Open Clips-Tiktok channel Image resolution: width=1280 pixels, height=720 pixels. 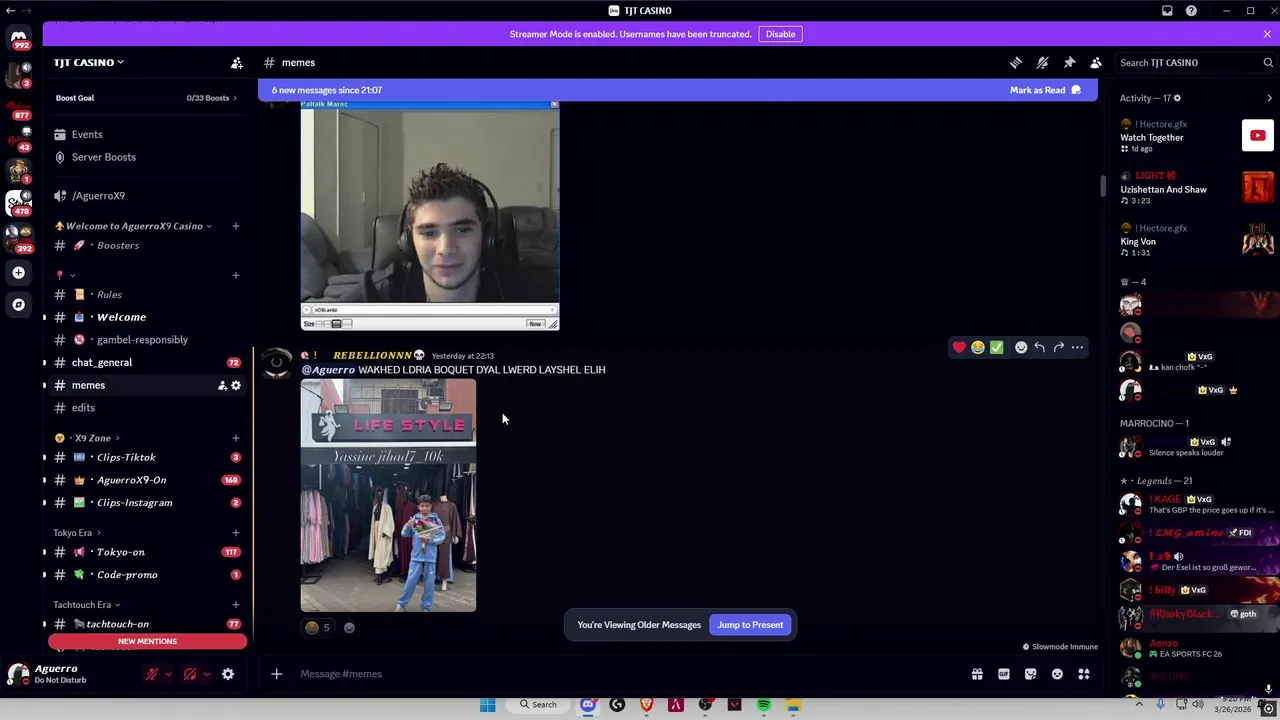click(x=146, y=457)
